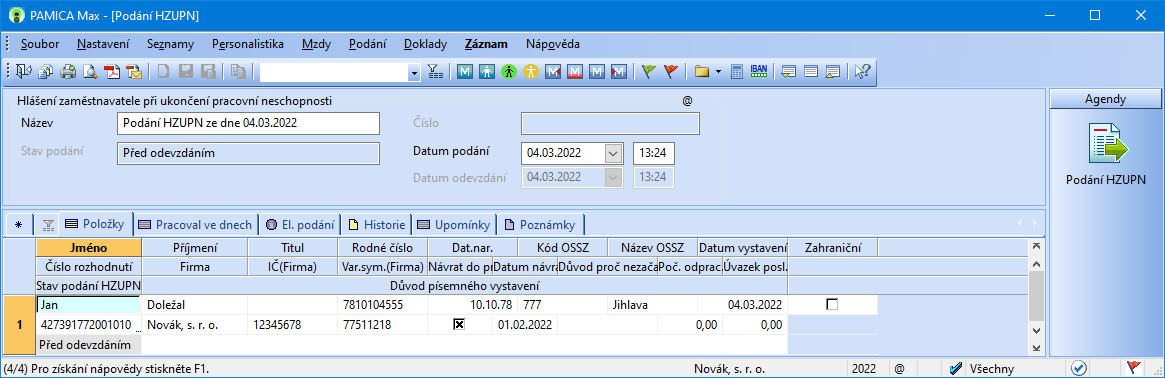This screenshot has height=378, width=1165.
Task: Click the yellow circle person icon
Action: [x=530, y=71]
